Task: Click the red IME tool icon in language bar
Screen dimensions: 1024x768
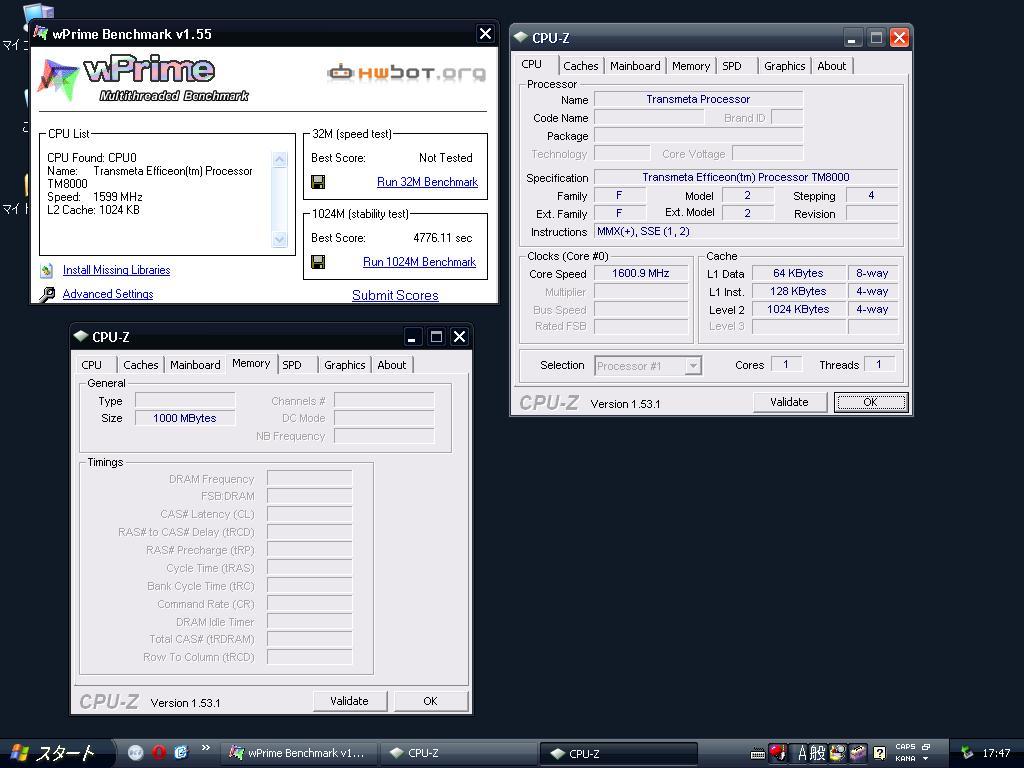Action: pos(777,753)
